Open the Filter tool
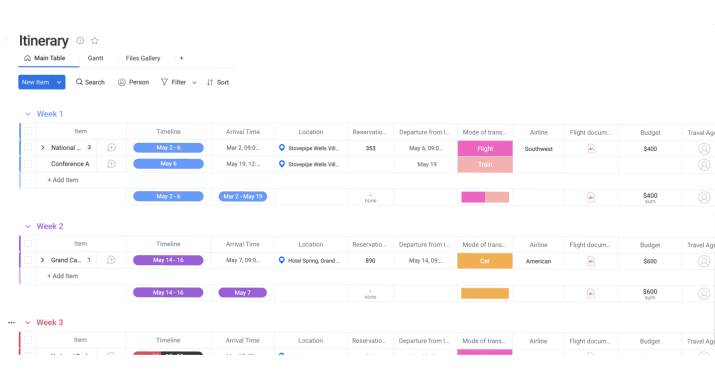The width and height of the screenshot is (715, 391). [173, 82]
